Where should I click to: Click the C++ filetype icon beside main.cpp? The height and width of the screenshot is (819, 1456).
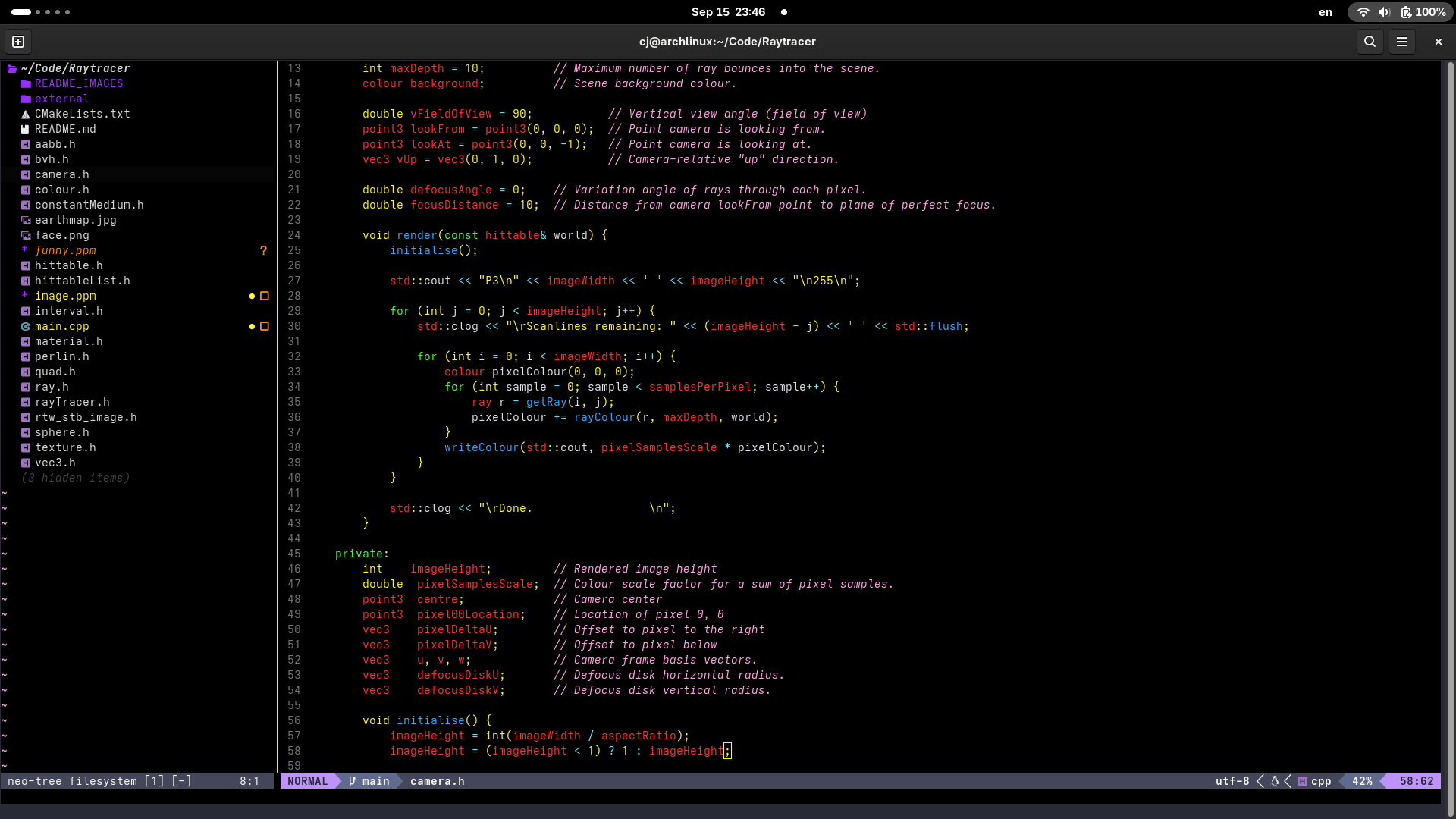(x=25, y=326)
